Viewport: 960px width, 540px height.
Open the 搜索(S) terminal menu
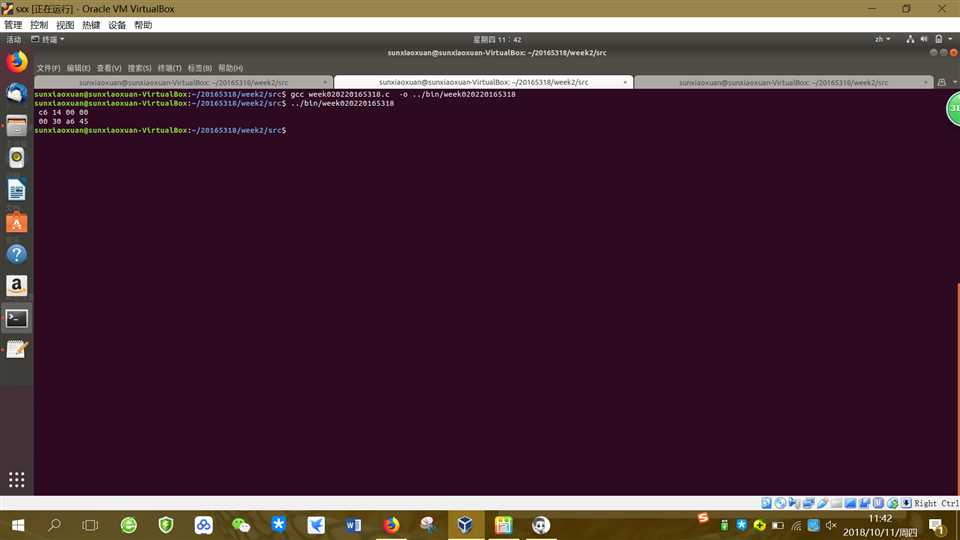pyautogui.click(x=139, y=68)
